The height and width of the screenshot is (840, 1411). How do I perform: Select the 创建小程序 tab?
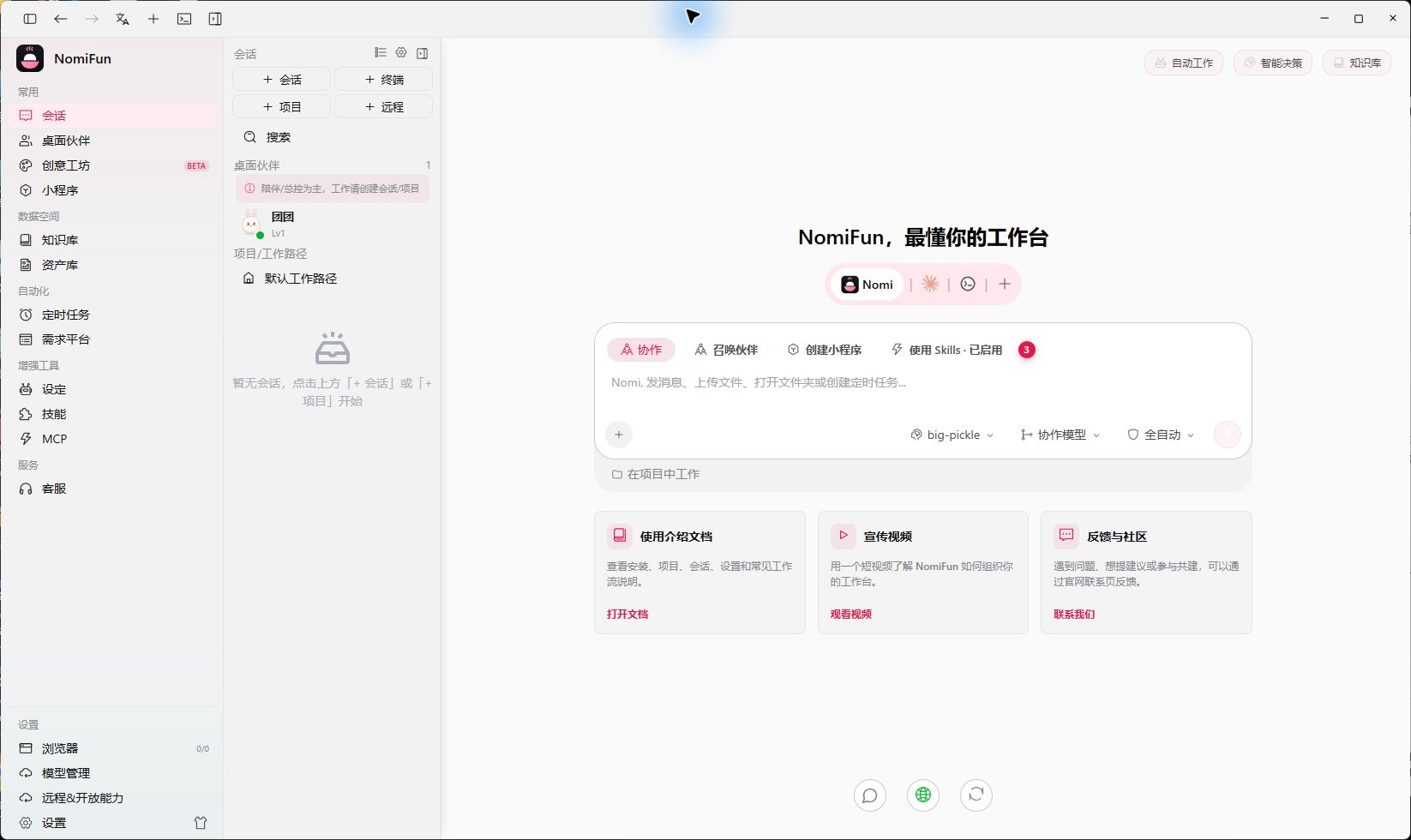pos(825,350)
